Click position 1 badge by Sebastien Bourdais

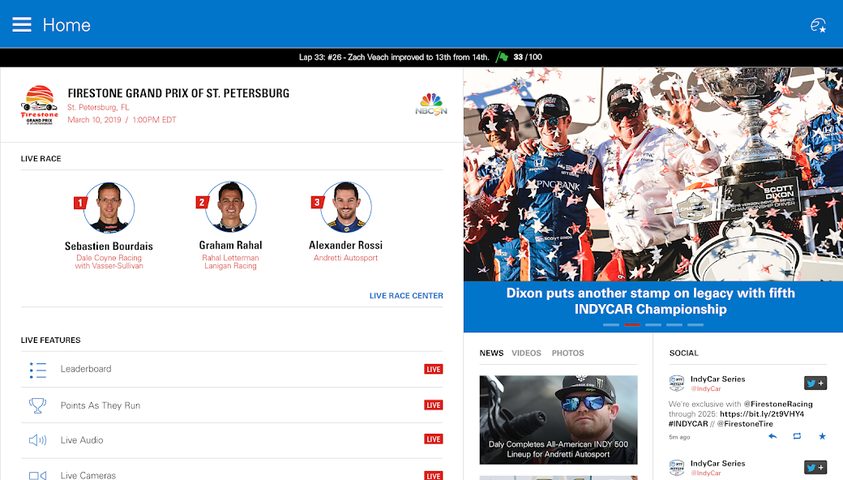[x=80, y=203]
